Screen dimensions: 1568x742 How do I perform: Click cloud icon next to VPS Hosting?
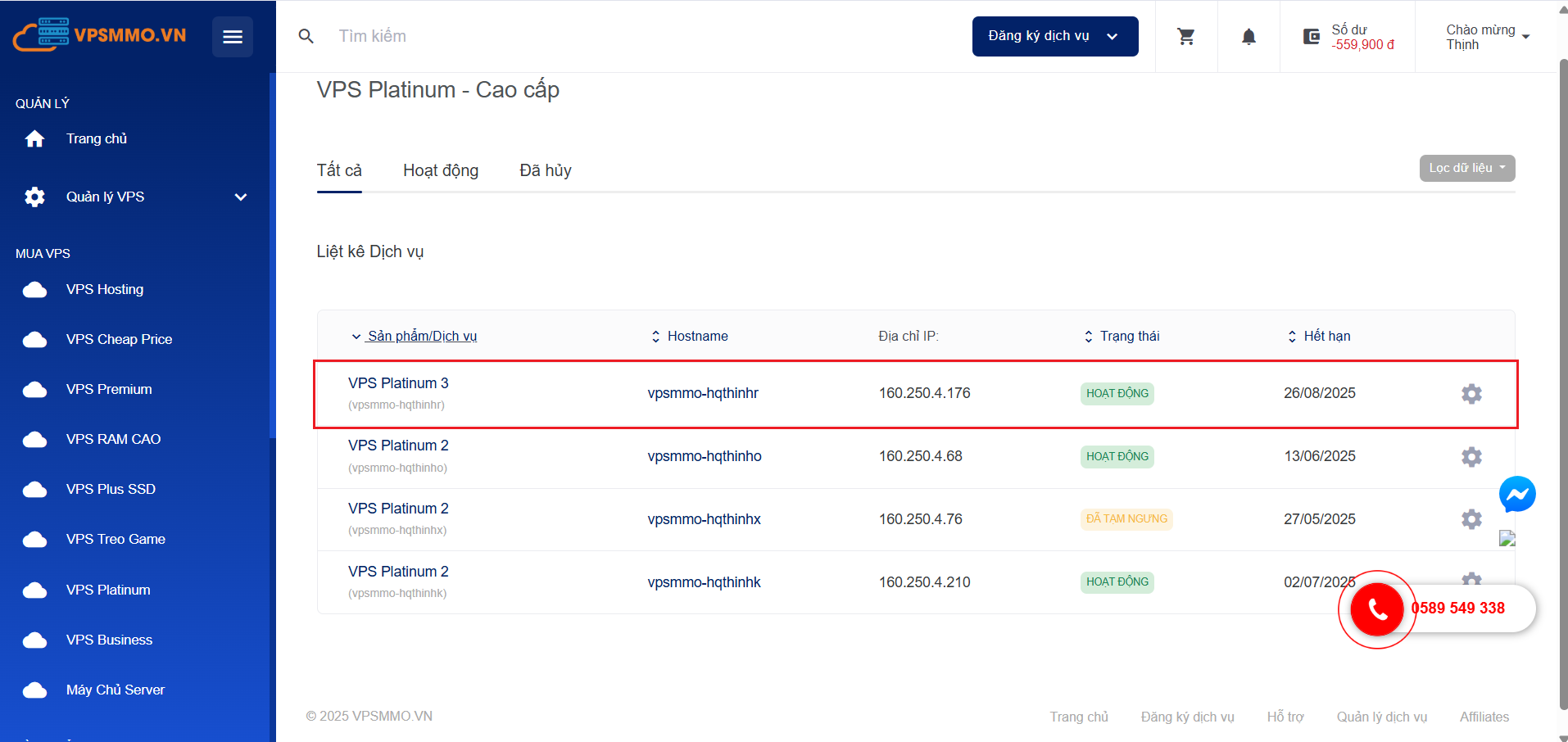[34, 289]
